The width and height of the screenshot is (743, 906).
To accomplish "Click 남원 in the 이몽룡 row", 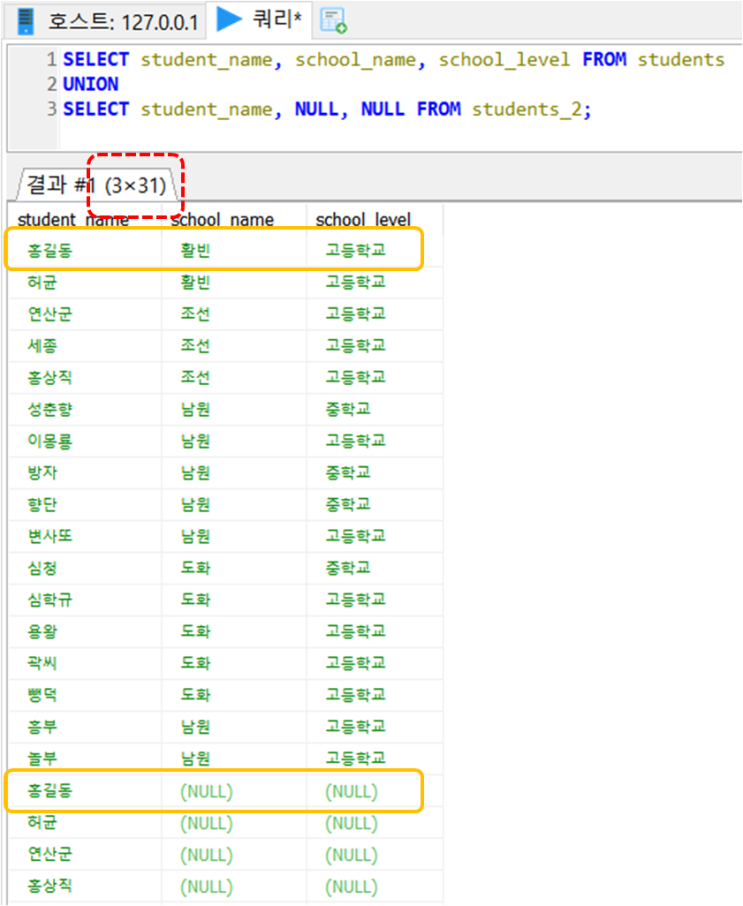I will coord(195,441).
